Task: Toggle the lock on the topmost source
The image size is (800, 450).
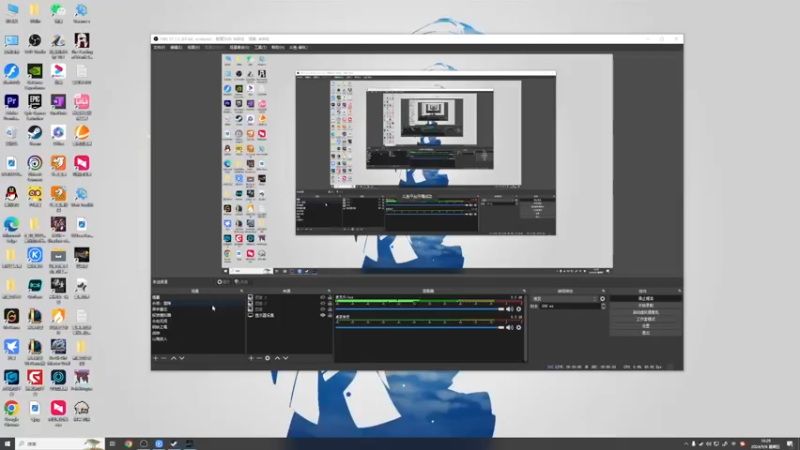Action: point(330,297)
